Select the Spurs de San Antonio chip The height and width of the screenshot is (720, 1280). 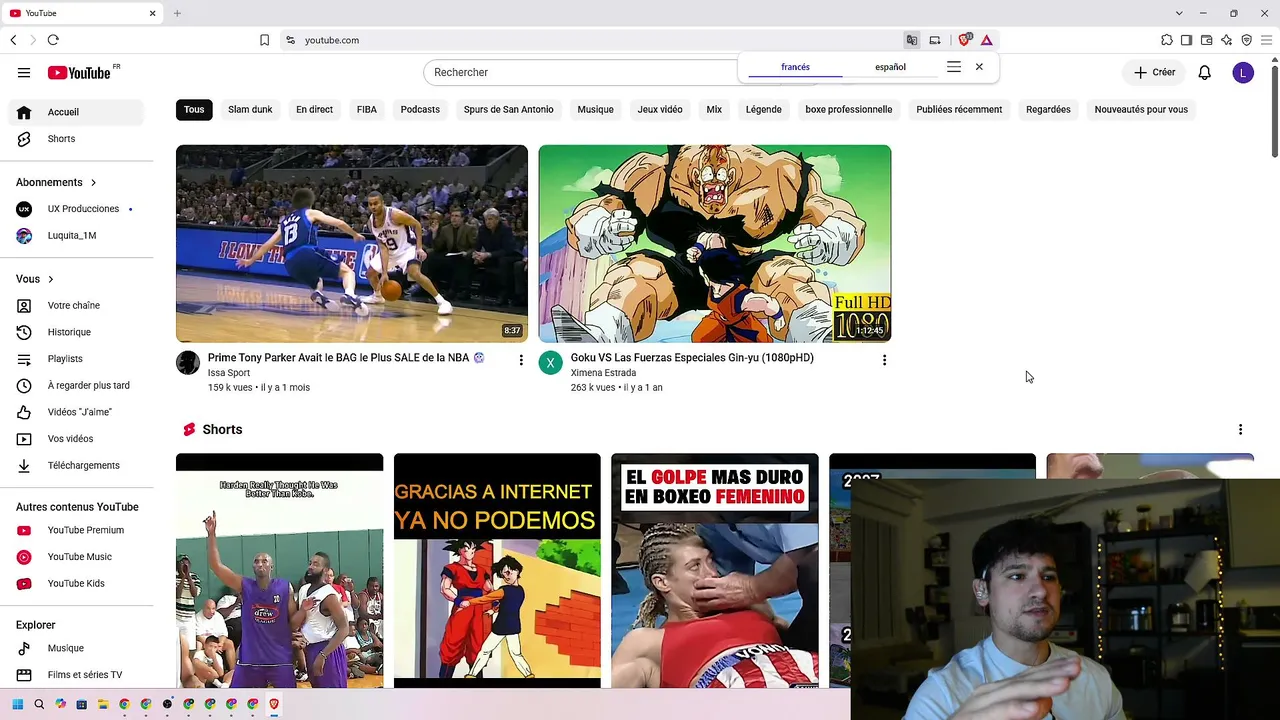tap(508, 109)
